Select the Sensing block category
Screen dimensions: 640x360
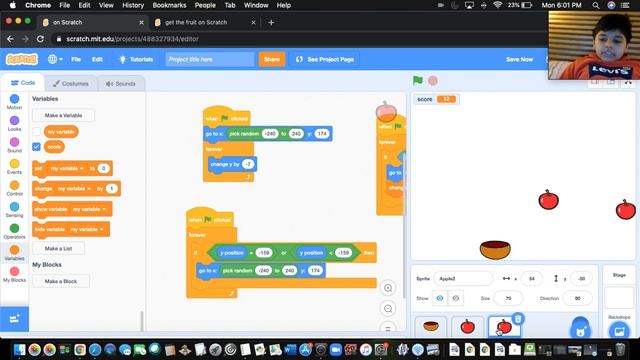(14, 210)
